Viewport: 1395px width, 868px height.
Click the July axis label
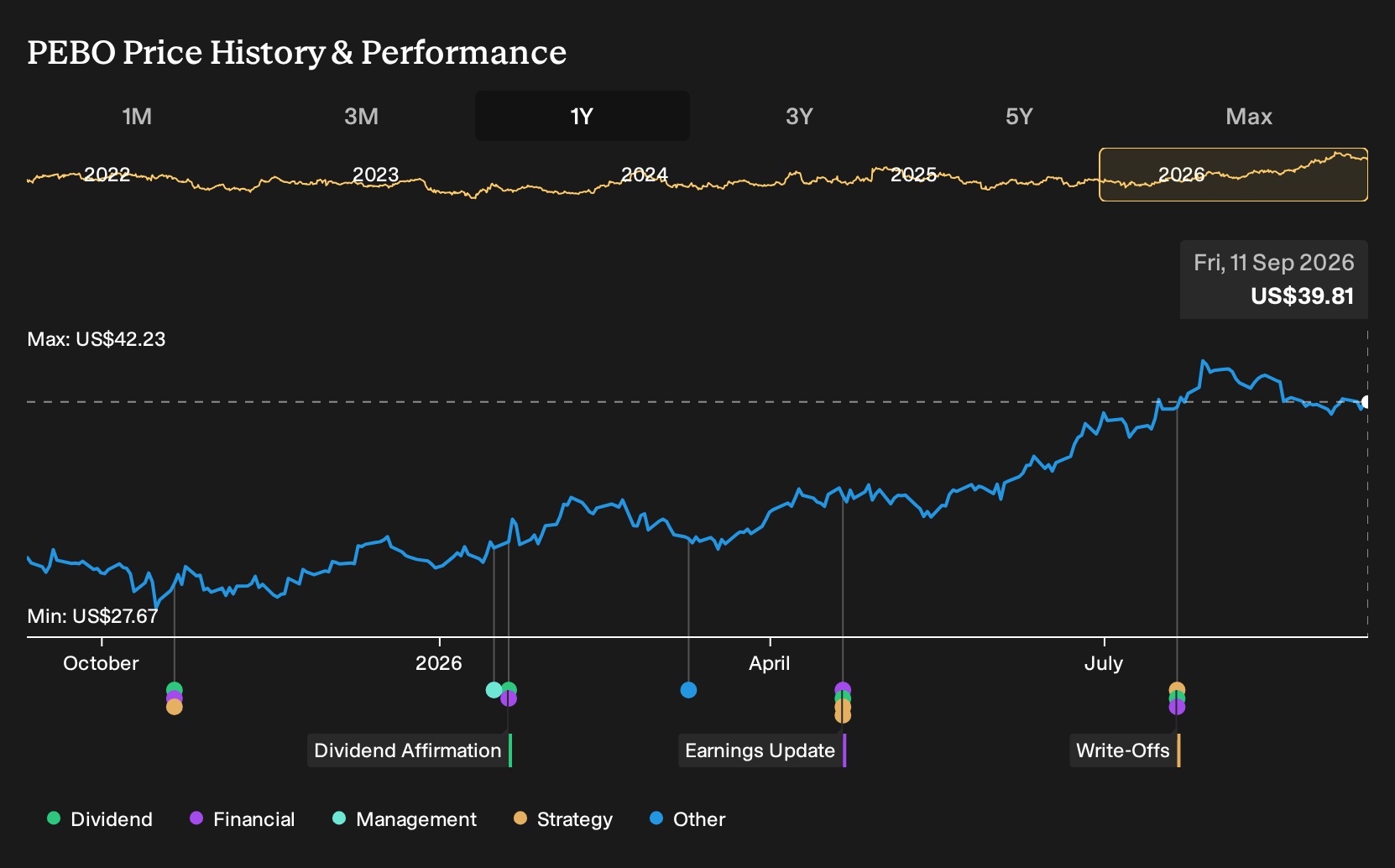(1103, 663)
